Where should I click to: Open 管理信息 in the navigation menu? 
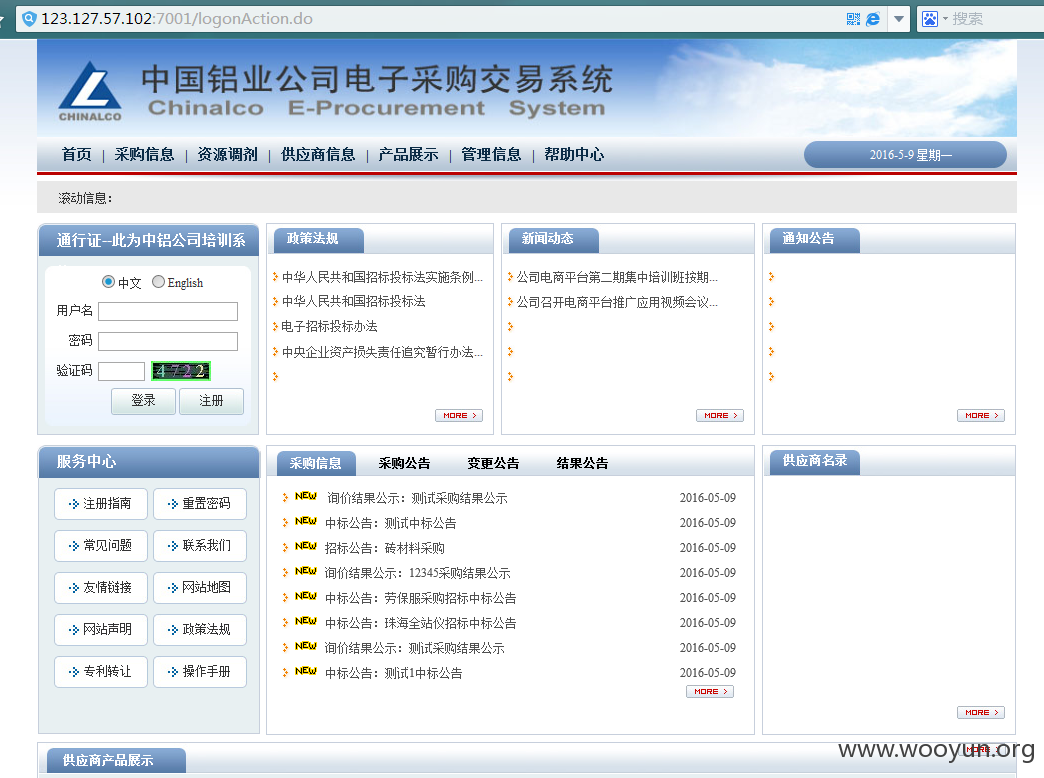click(491, 155)
